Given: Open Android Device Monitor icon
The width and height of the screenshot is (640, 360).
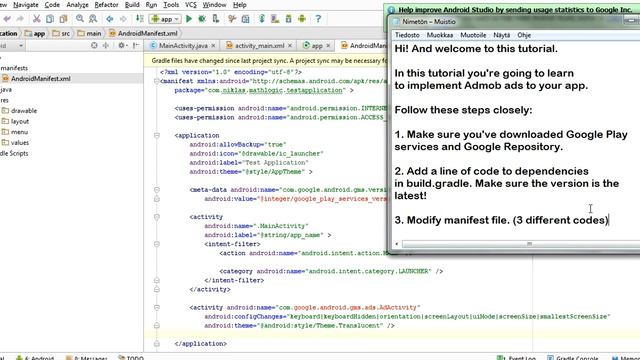Looking at the screenshot, I should [302, 19].
